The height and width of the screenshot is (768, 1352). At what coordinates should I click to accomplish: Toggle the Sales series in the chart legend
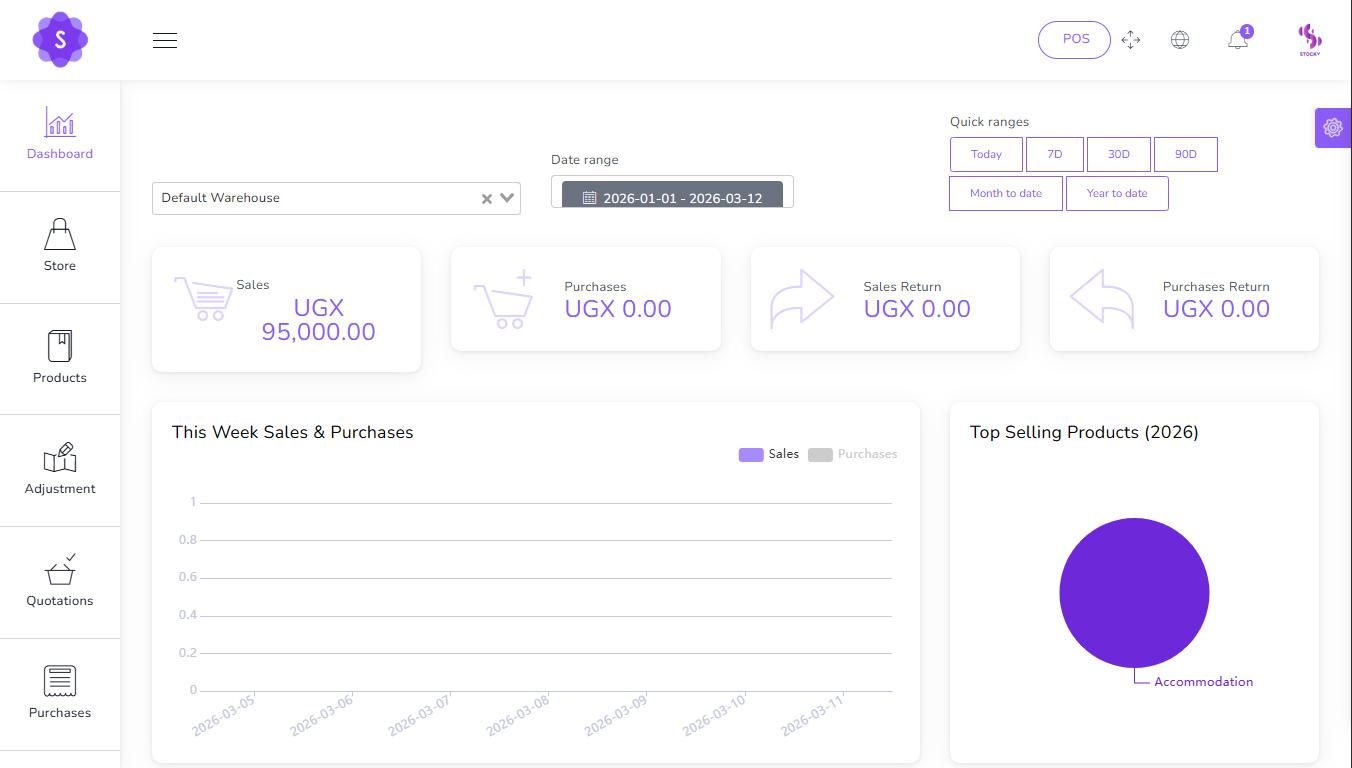[769, 454]
